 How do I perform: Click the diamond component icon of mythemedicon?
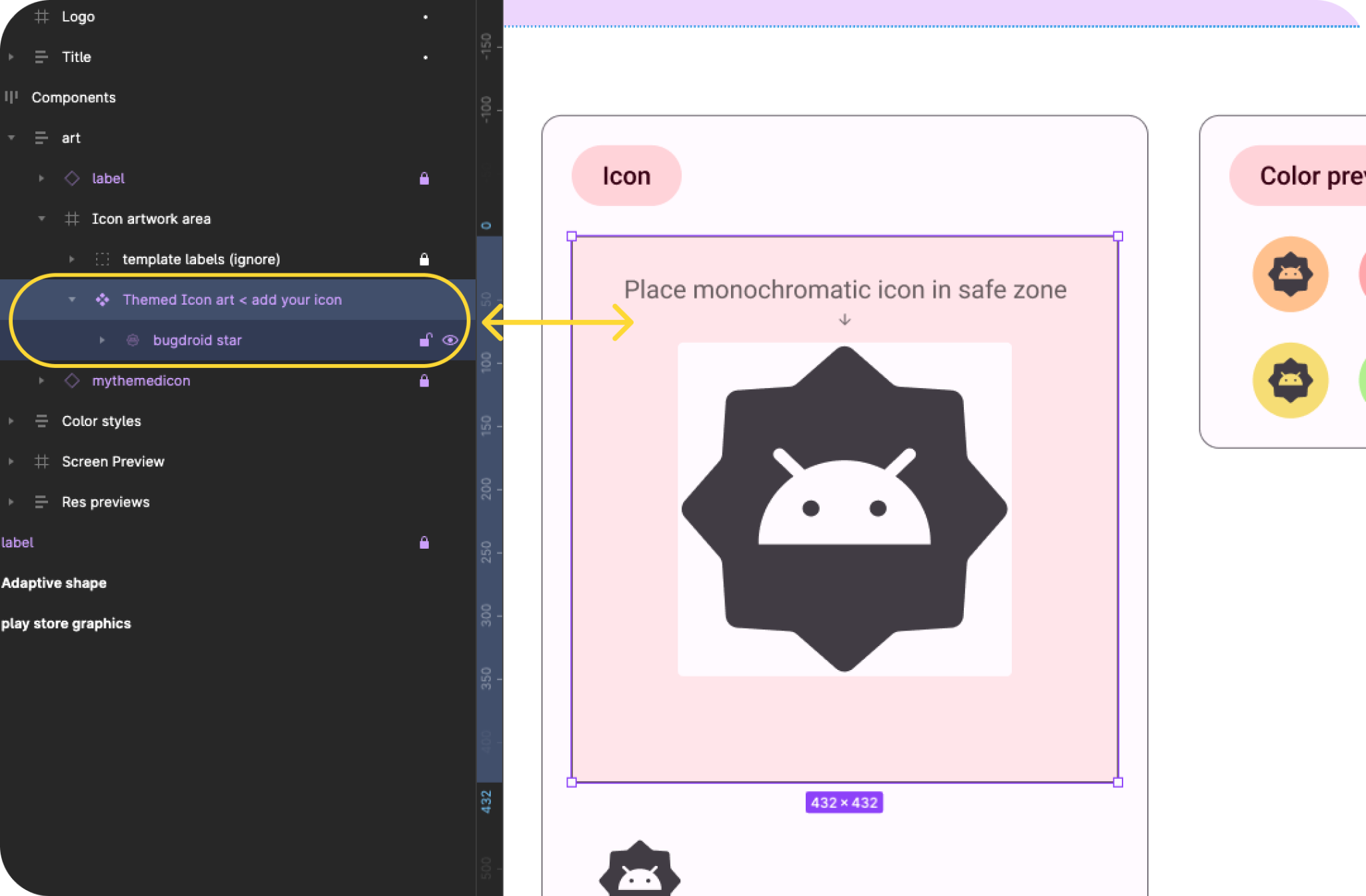(x=72, y=381)
